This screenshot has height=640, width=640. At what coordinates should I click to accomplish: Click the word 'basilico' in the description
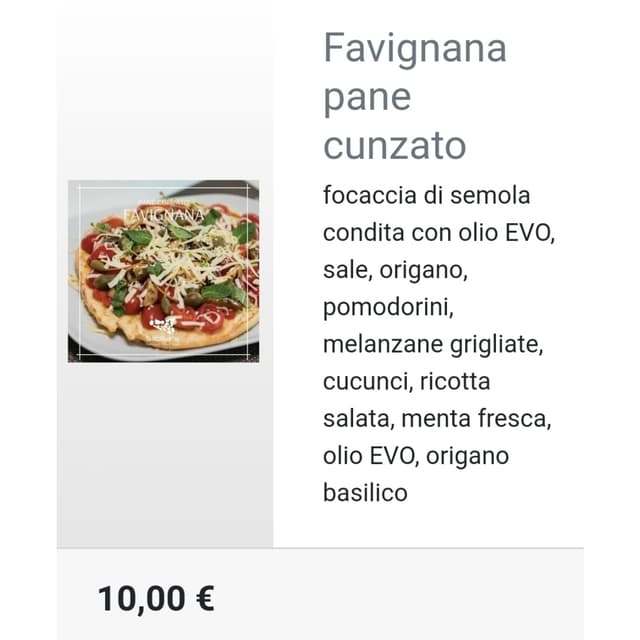point(365,493)
